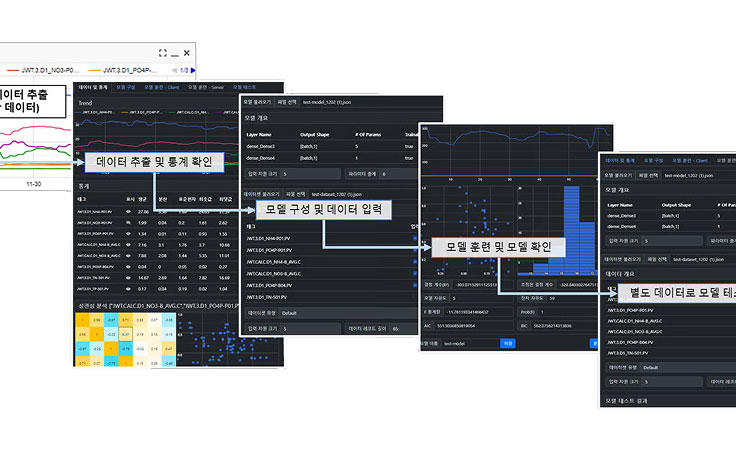Click the fullscreen icon in the chart window
The height and width of the screenshot is (460, 736).
point(160,51)
